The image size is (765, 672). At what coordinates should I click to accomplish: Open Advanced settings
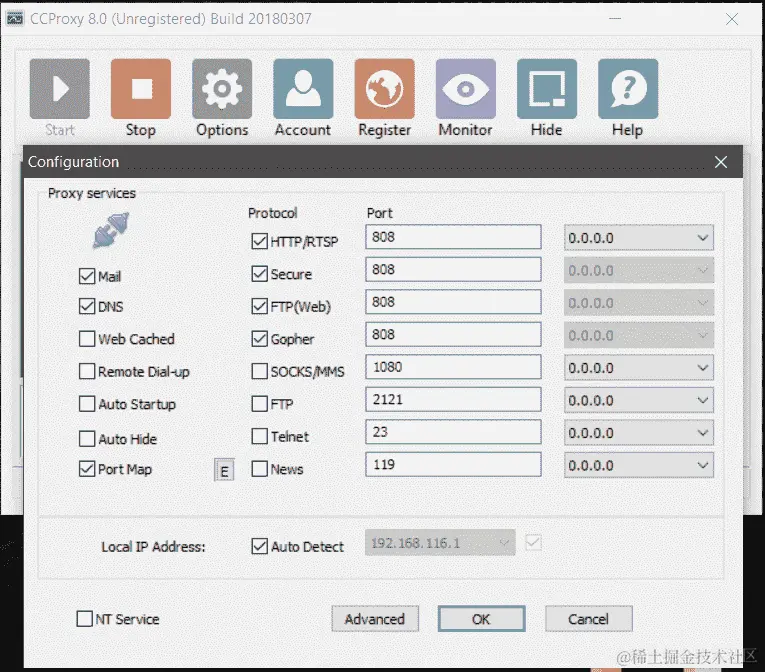click(x=375, y=619)
